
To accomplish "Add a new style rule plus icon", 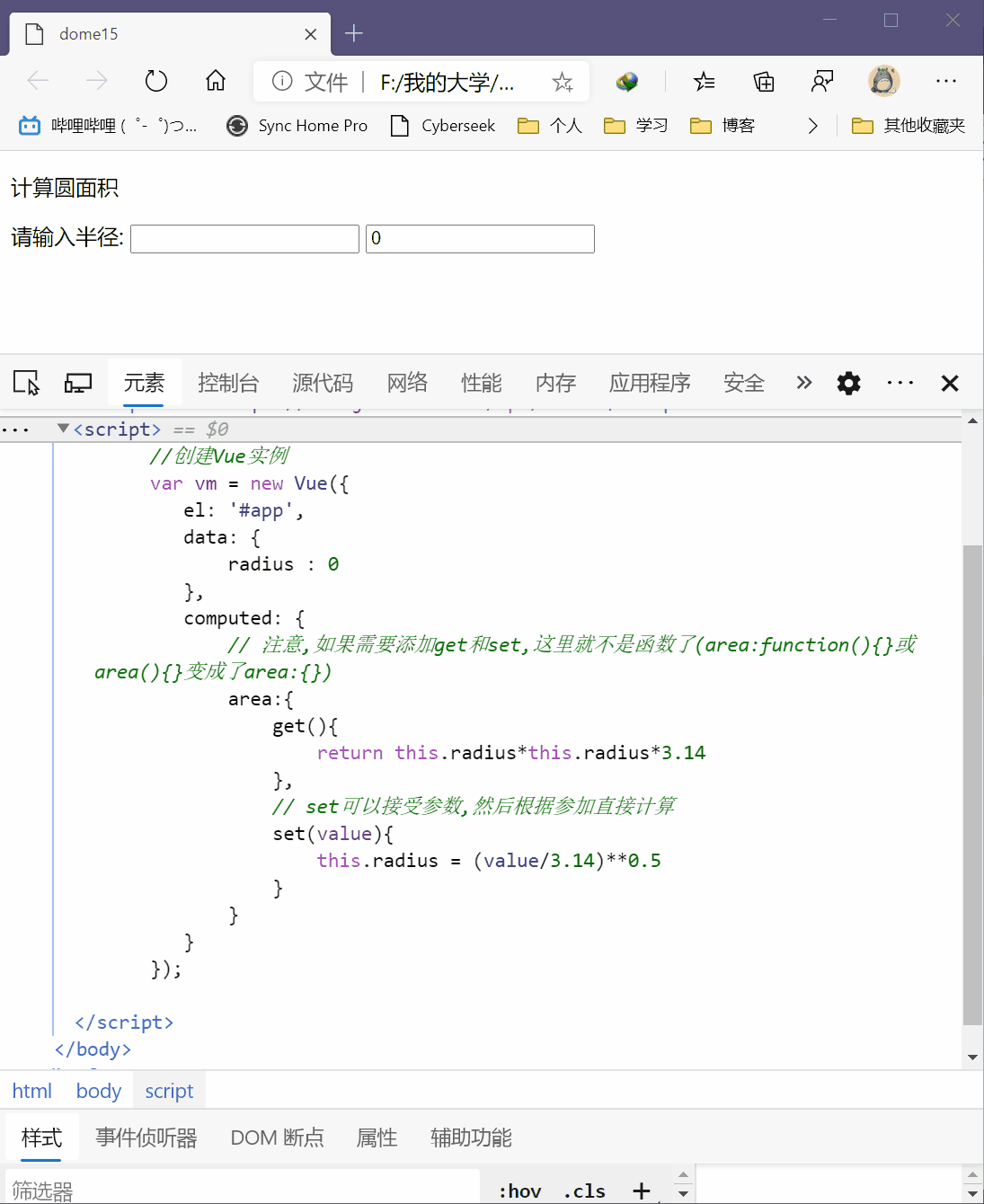I will (x=642, y=1191).
